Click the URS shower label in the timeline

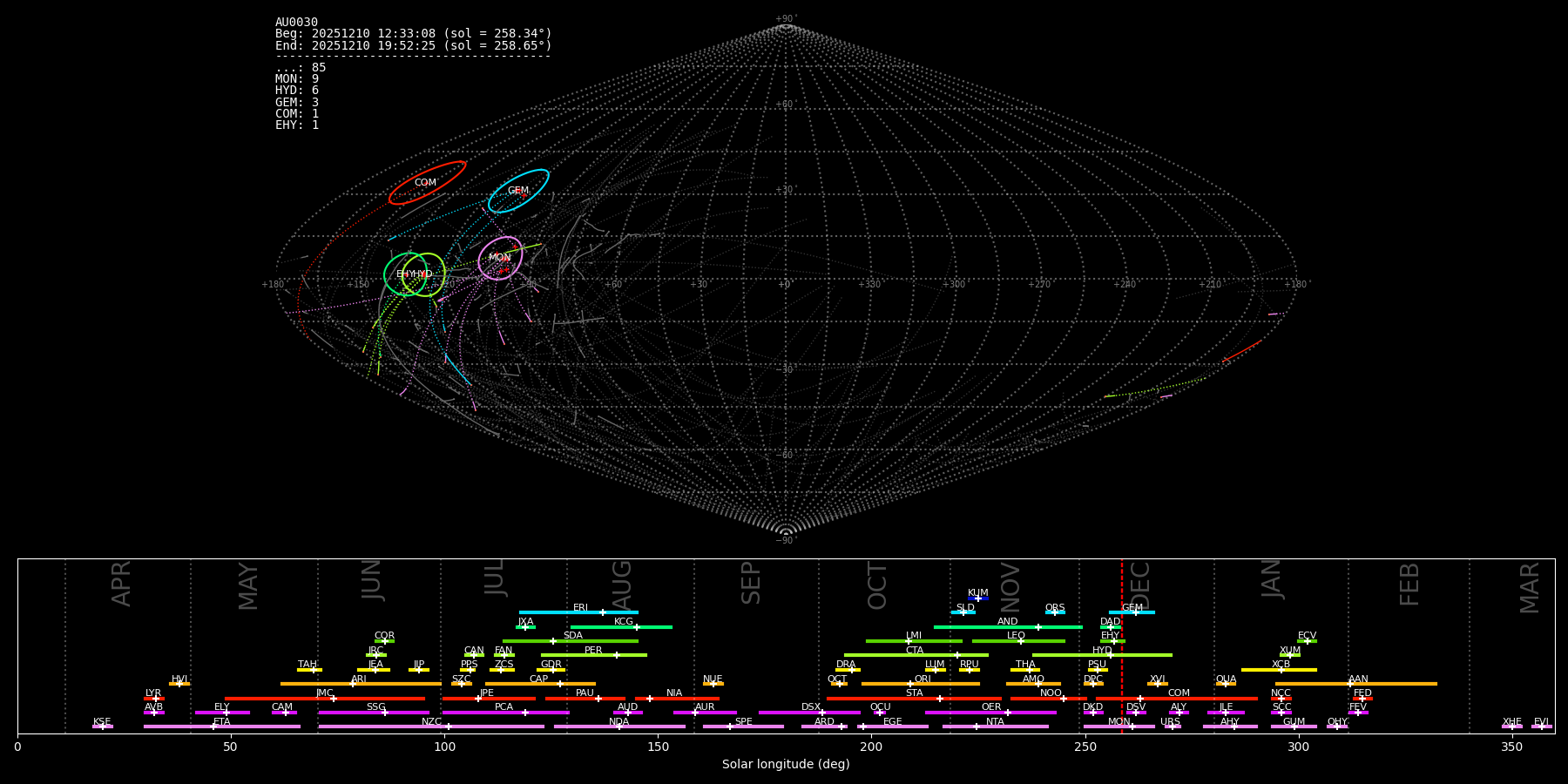tap(1171, 722)
